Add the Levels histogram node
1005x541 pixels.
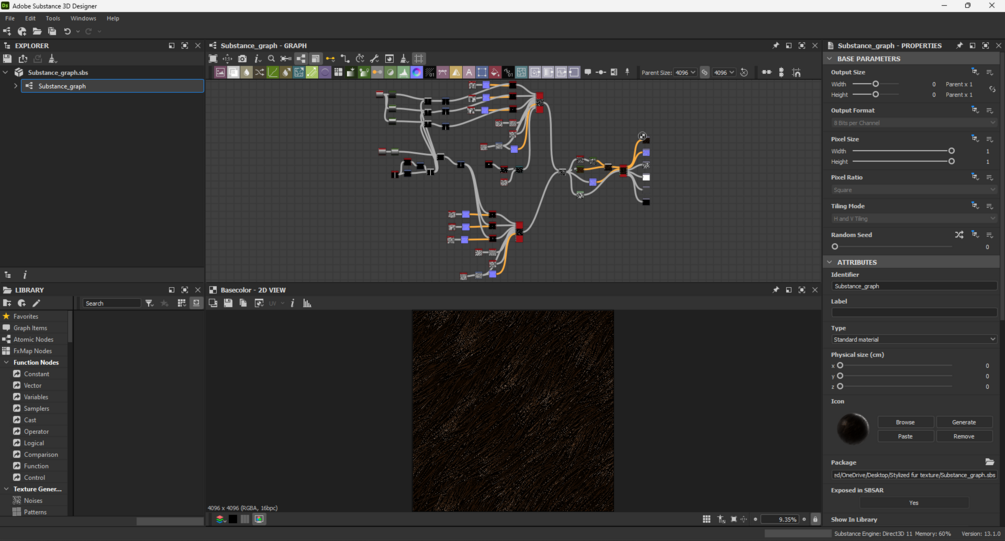pyautogui.click(x=404, y=72)
